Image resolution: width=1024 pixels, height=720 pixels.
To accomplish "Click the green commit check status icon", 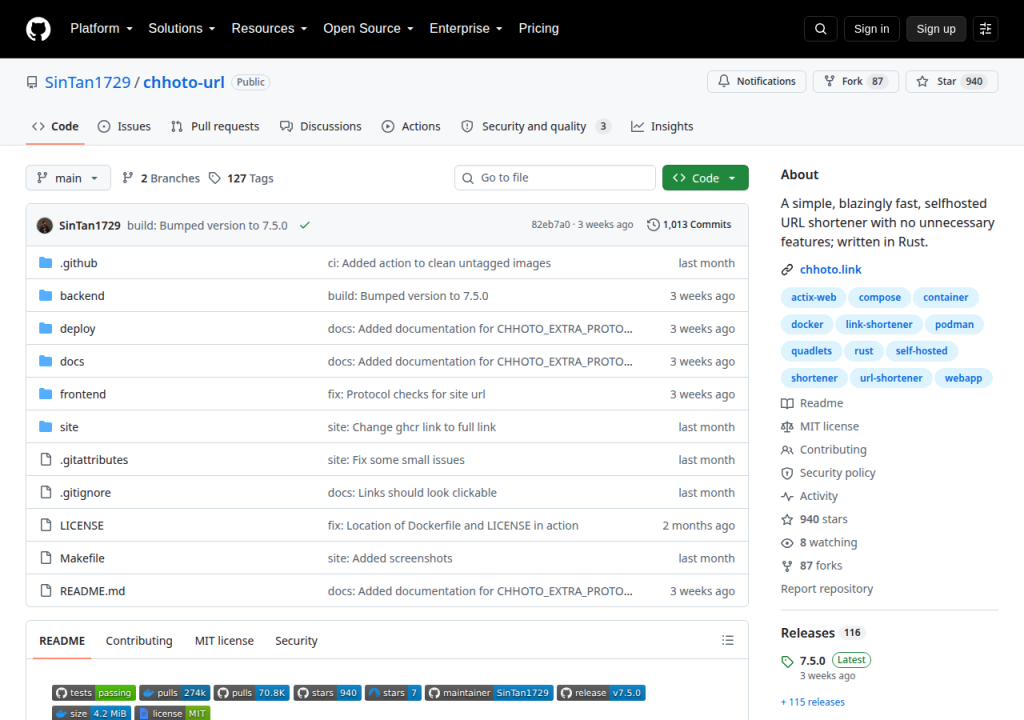I will tap(304, 225).
